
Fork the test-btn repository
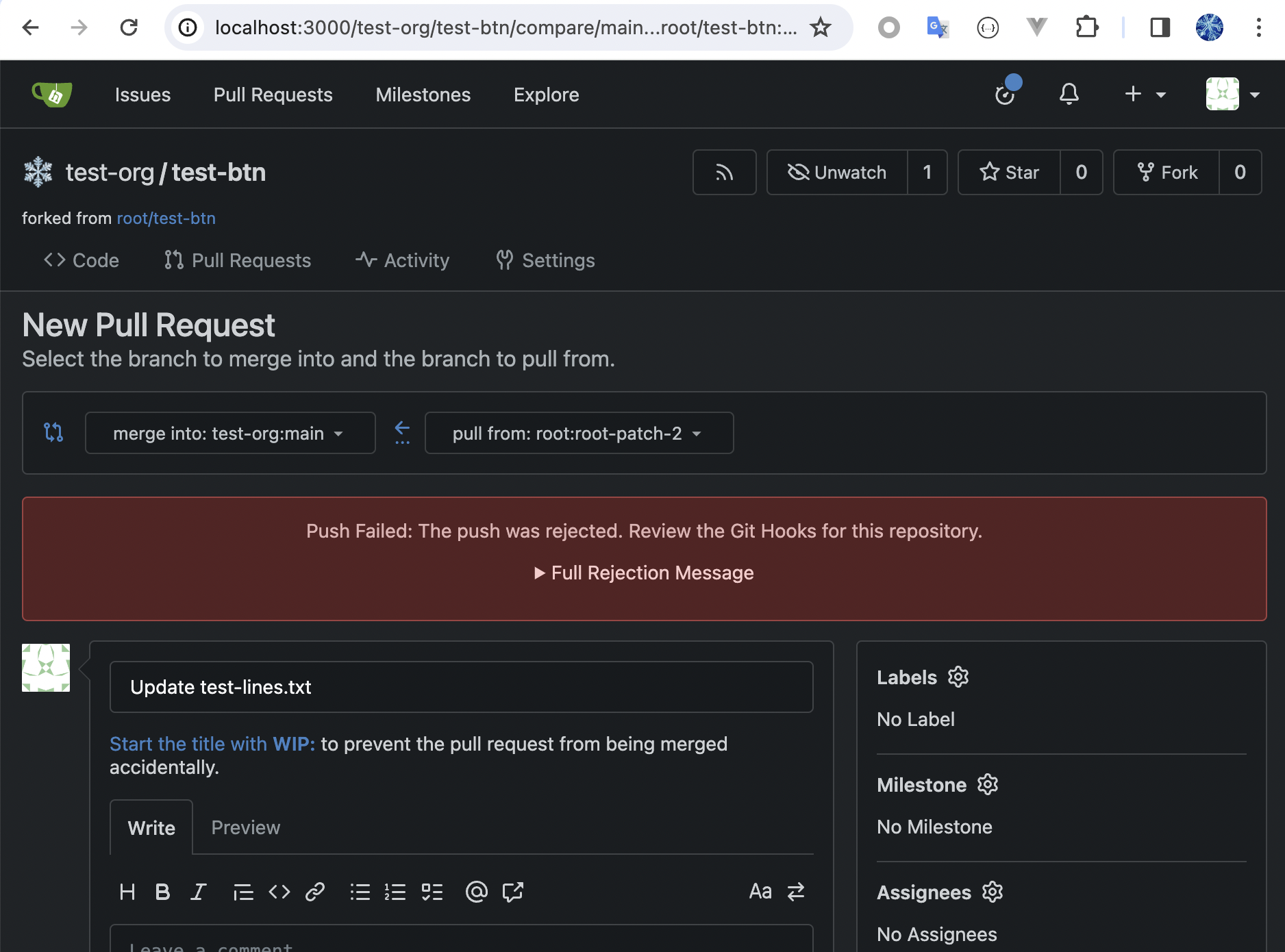pos(1167,173)
